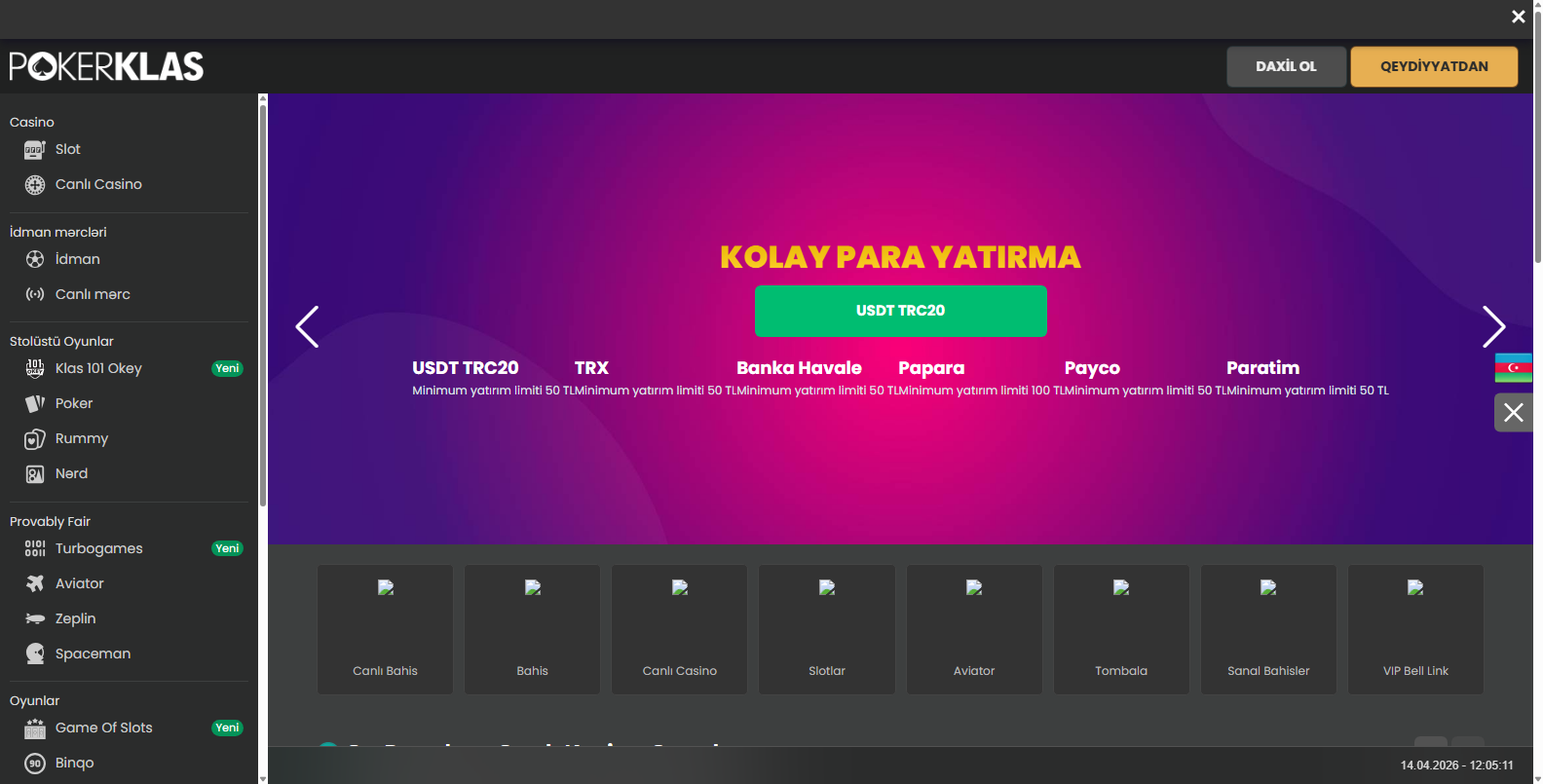The image size is (1543, 784).
Task: Click the Nərd game icon
Action: click(x=35, y=473)
